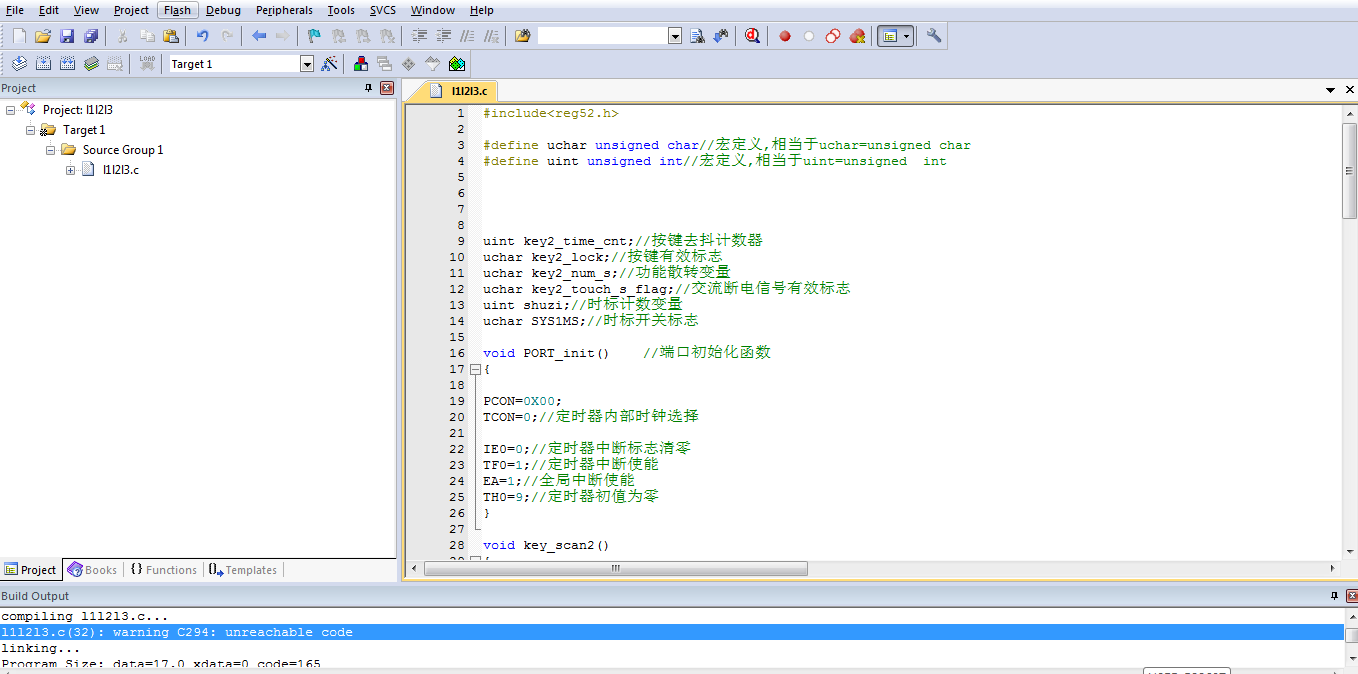Select l1l2l3.c in the project tree
This screenshot has height=674, width=1358.
[x=121, y=170]
